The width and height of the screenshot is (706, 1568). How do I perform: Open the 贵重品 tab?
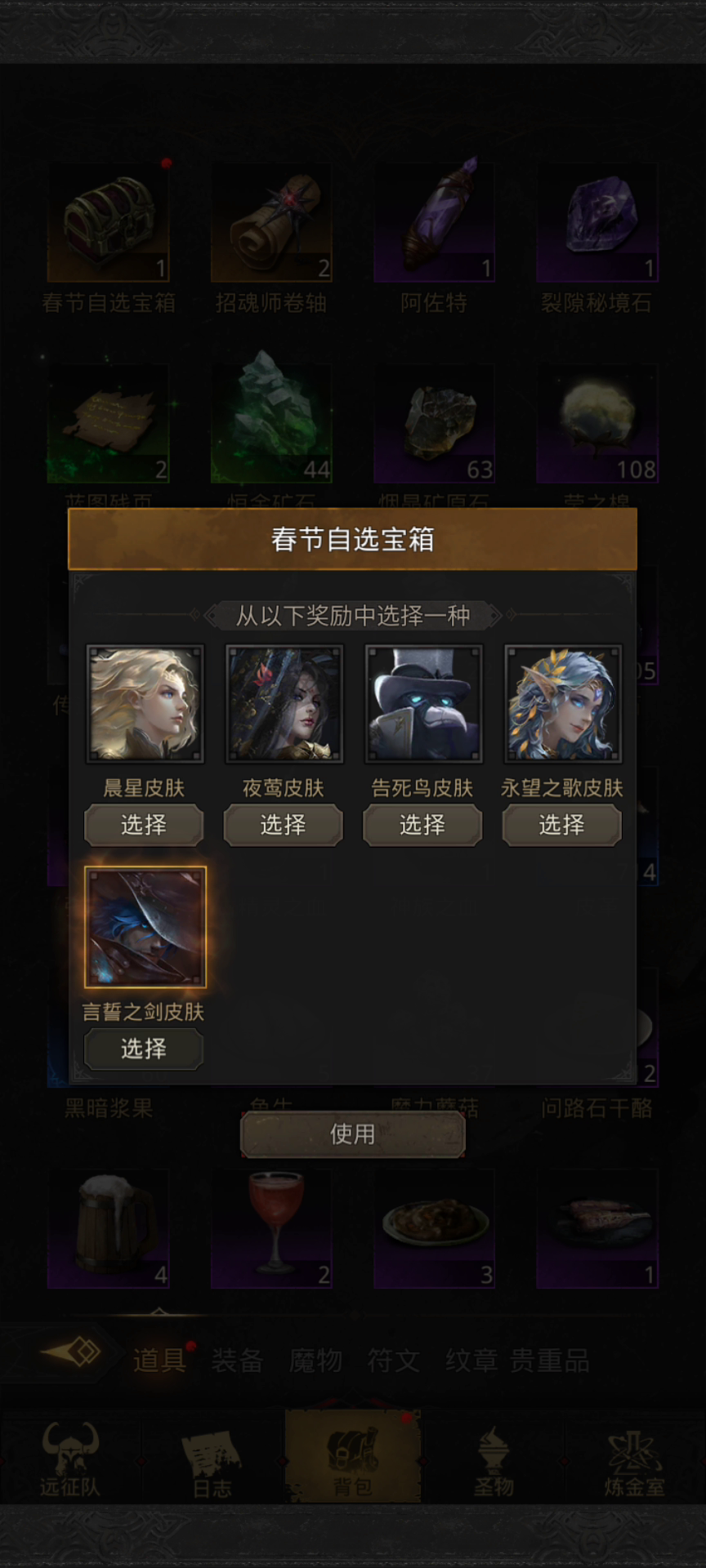pyautogui.click(x=550, y=1361)
